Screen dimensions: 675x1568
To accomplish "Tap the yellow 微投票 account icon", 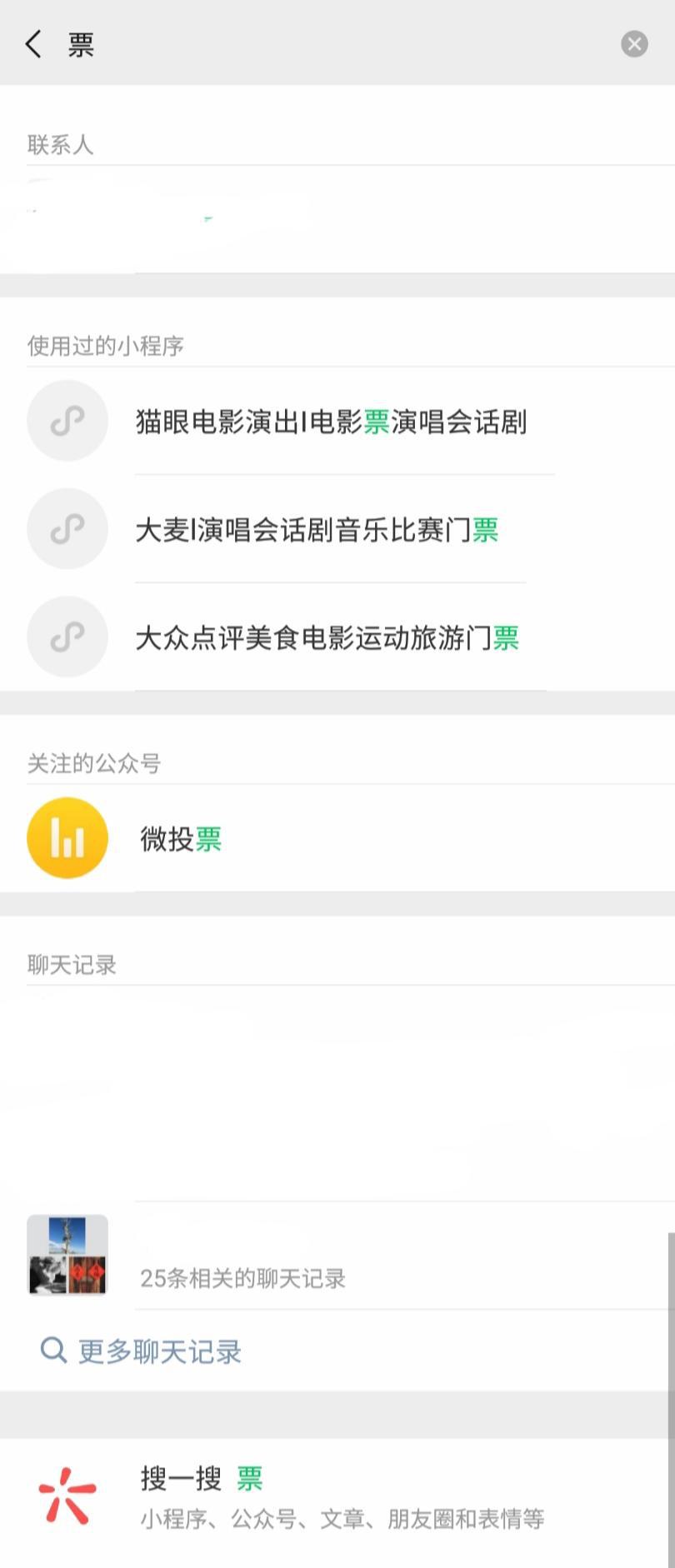I will (x=67, y=838).
